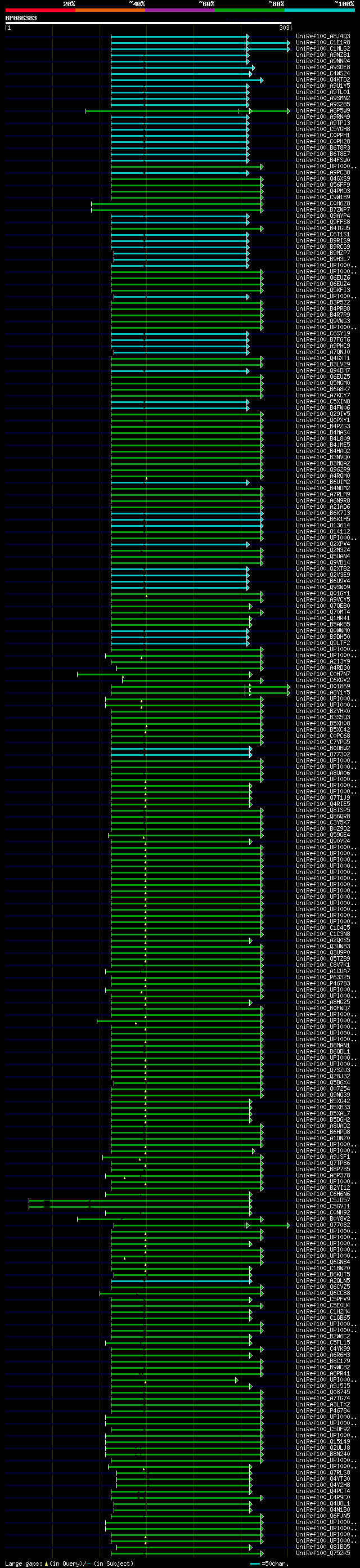The width and height of the screenshot is (360, 1568).
Task: Click the orange 40% identity legend segment
Action: click(110, 10)
